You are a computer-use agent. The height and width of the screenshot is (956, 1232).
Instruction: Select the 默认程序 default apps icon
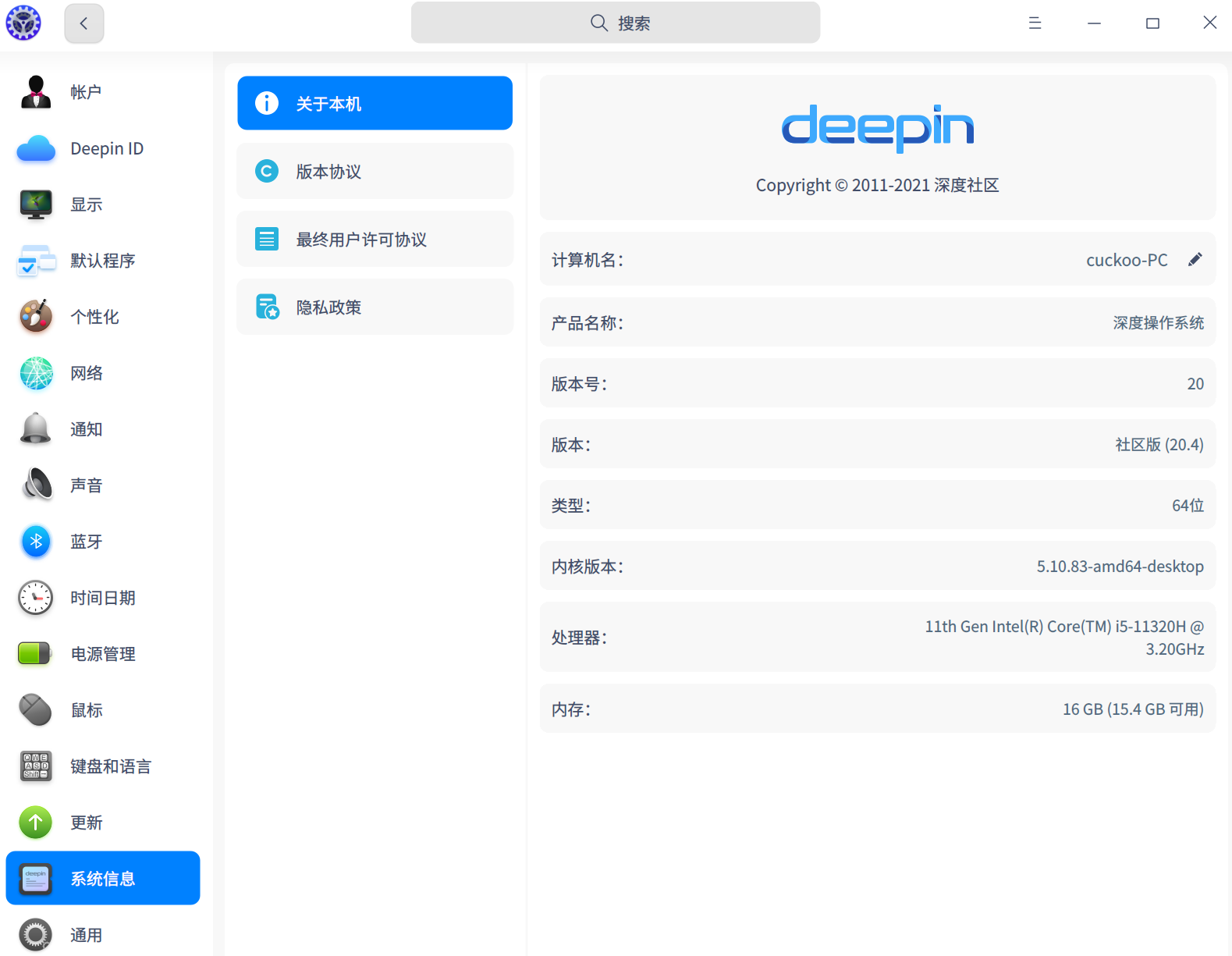pyautogui.click(x=36, y=261)
